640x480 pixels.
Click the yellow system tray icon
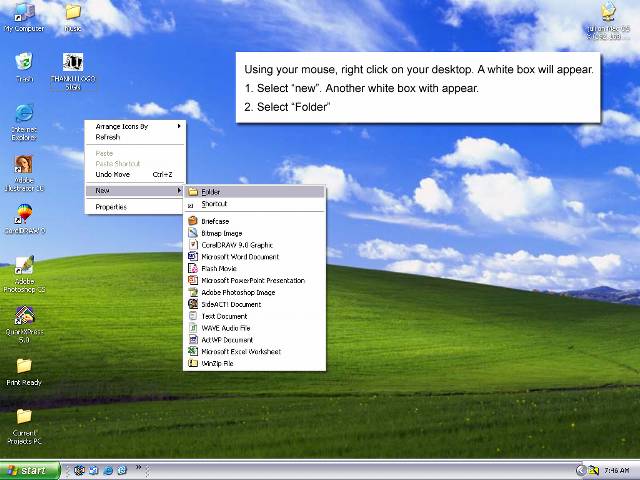[594, 471]
